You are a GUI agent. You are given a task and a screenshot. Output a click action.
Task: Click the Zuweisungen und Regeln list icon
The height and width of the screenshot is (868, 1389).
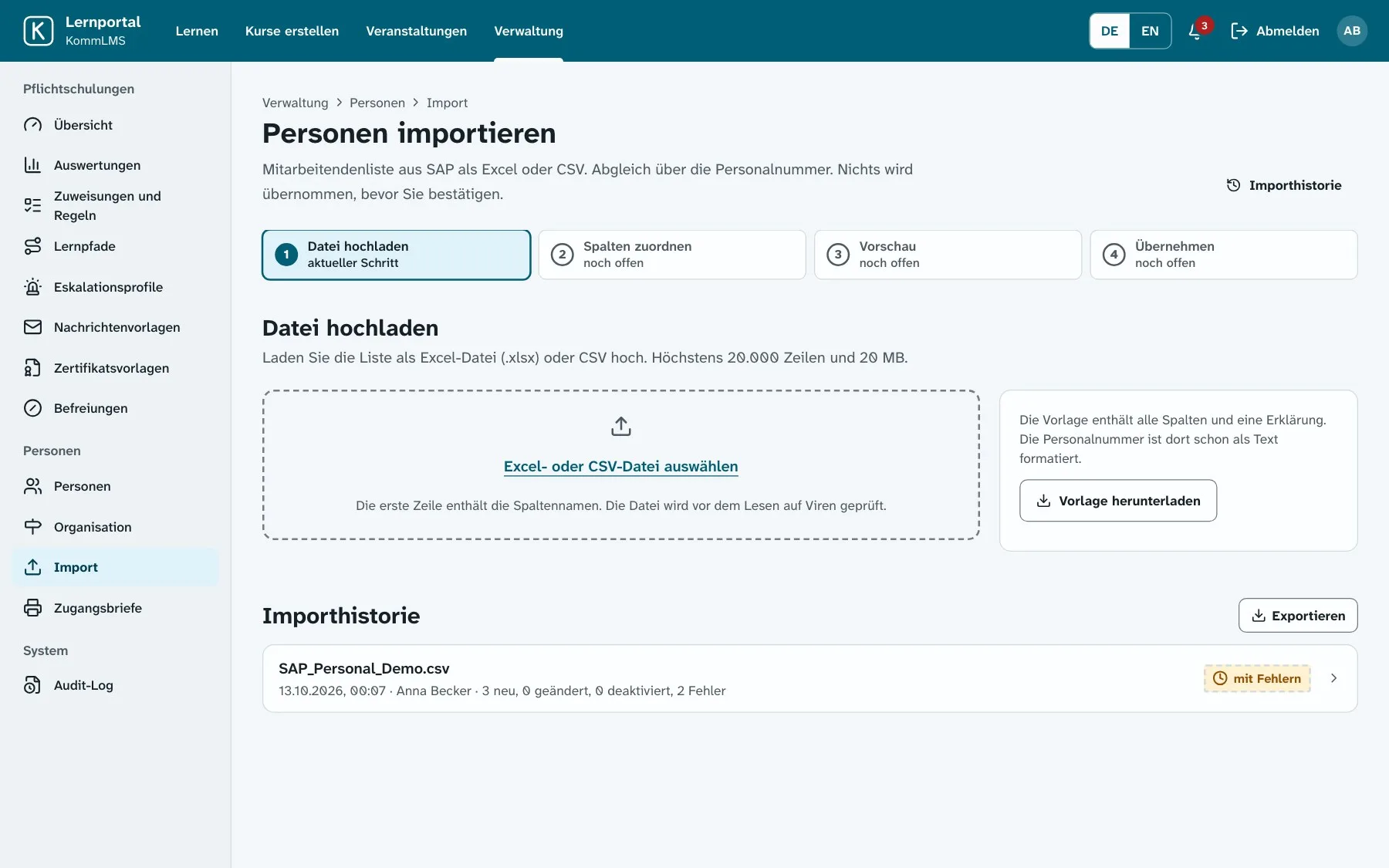32,205
